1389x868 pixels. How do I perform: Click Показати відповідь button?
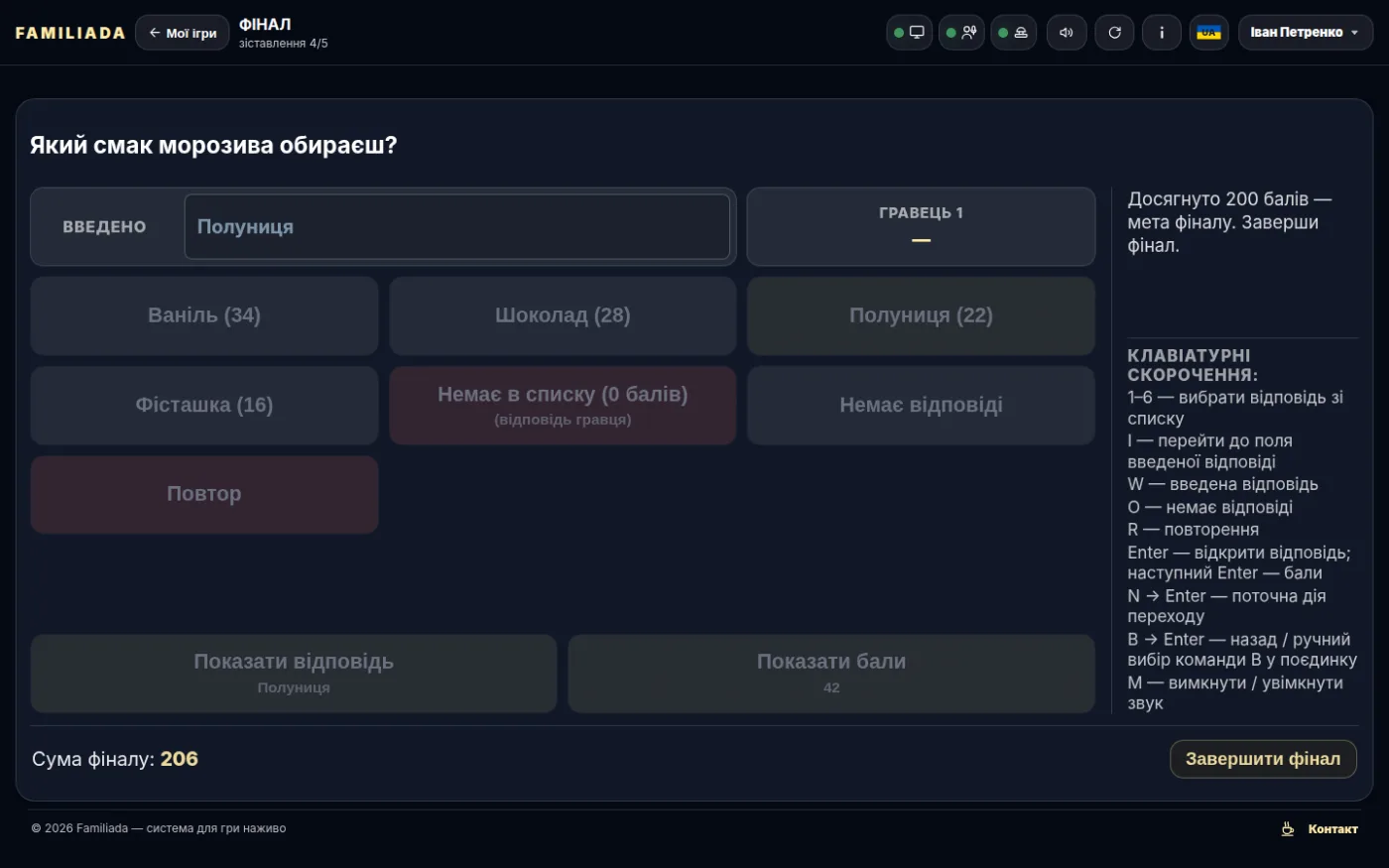point(294,674)
